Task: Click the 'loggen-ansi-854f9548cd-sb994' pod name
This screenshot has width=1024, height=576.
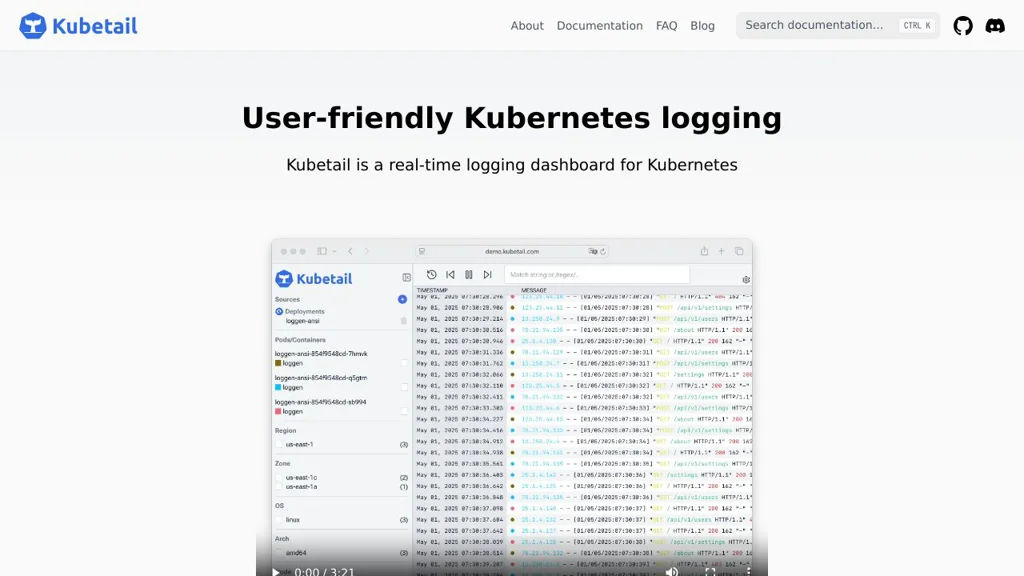Action: coord(321,402)
